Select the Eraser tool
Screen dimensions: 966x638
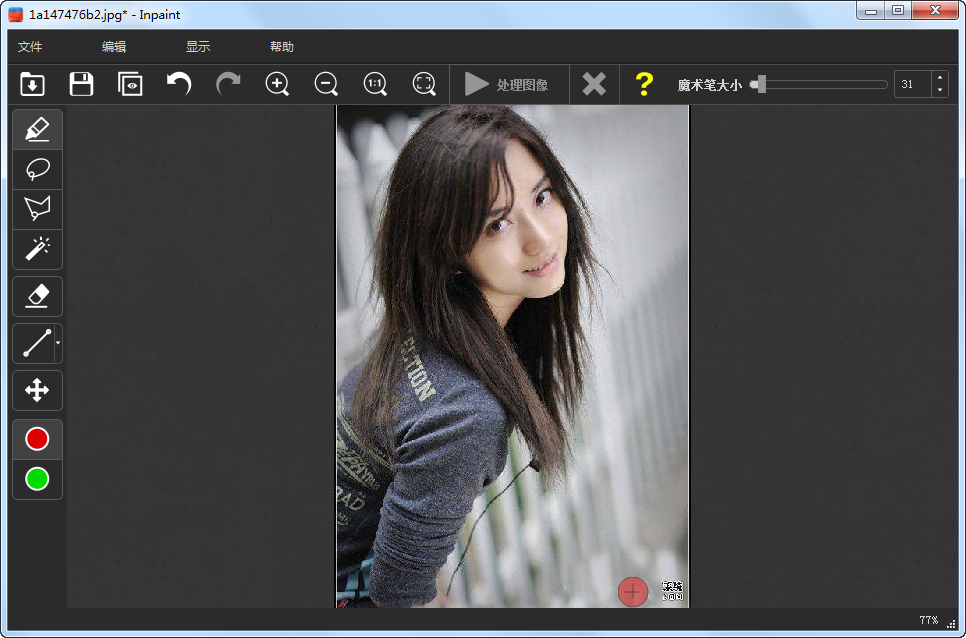37,296
